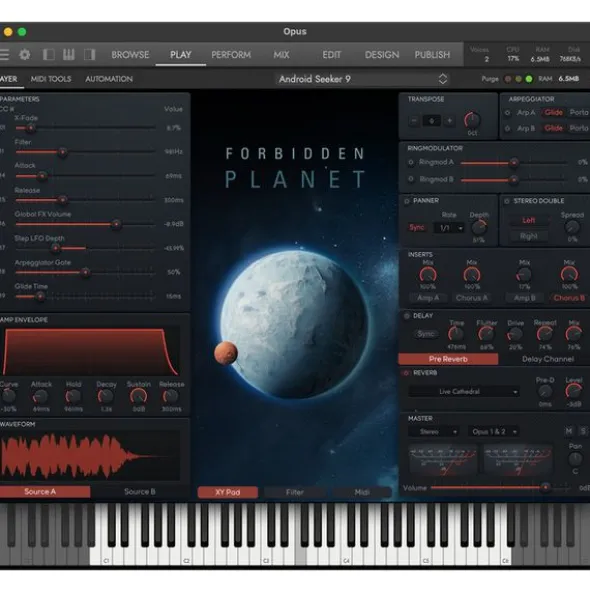
Task: Click the transpose minus button
Action: [414, 121]
